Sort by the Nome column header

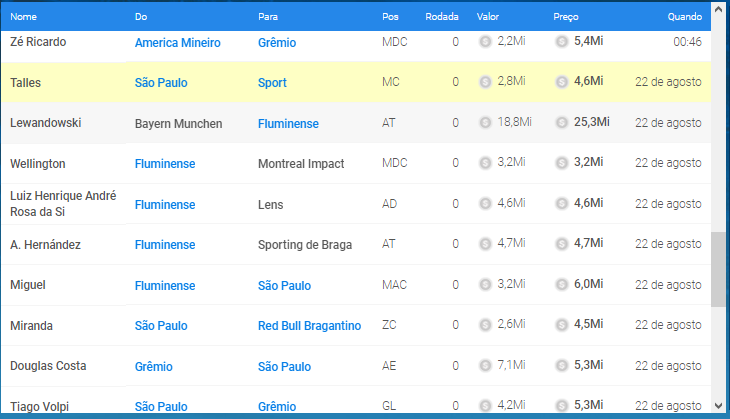(x=23, y=17)
